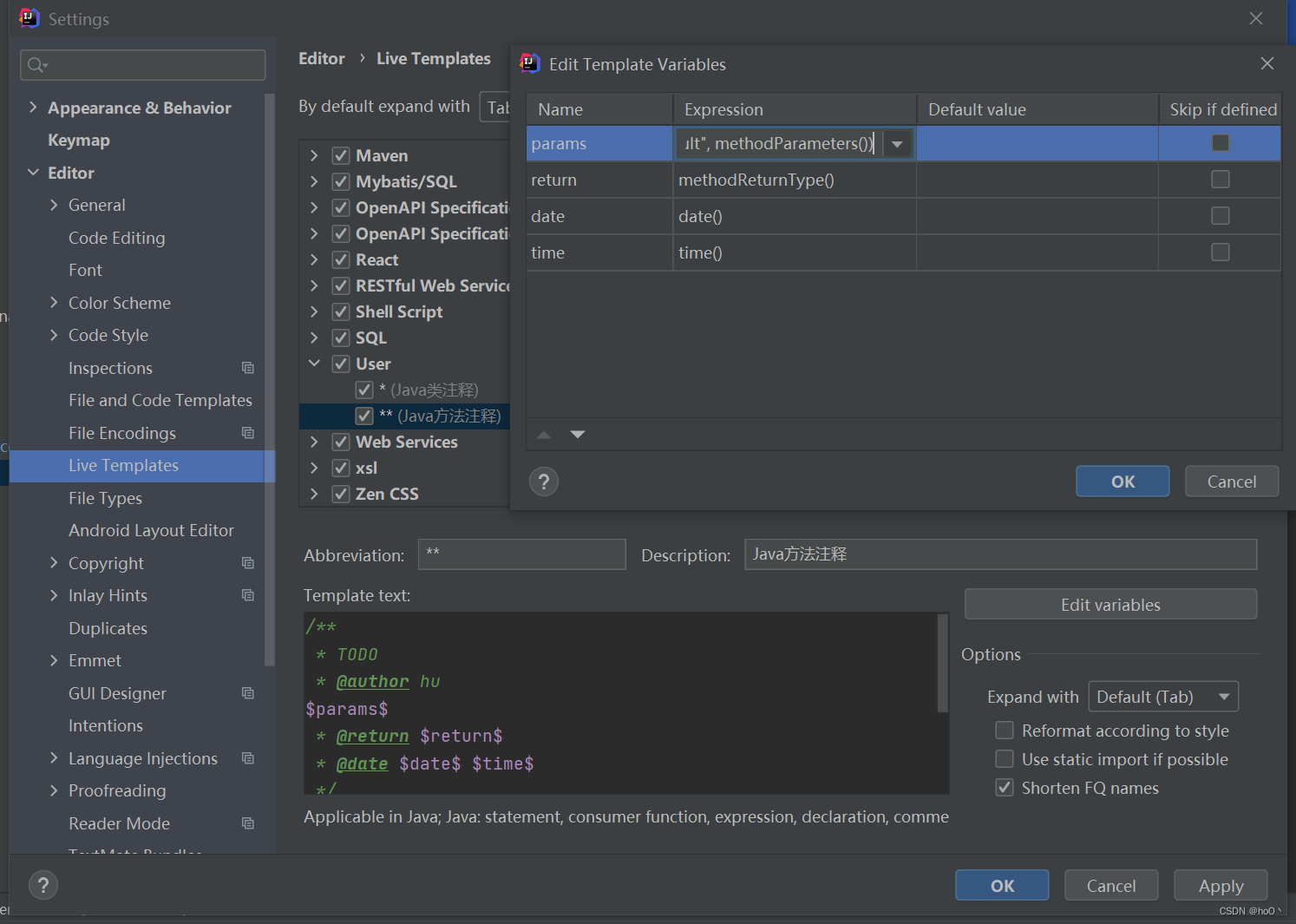
Task: Click OK at Settings bottom
Action: pos(1002,886)
